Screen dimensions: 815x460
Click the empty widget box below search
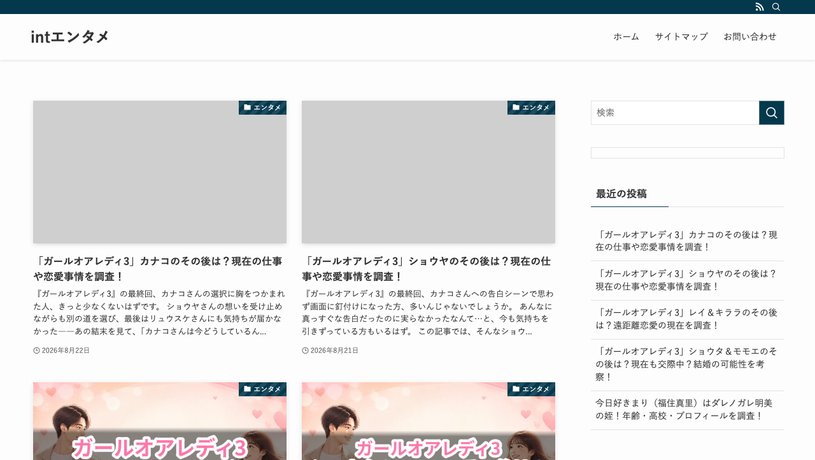pos(687,153)
